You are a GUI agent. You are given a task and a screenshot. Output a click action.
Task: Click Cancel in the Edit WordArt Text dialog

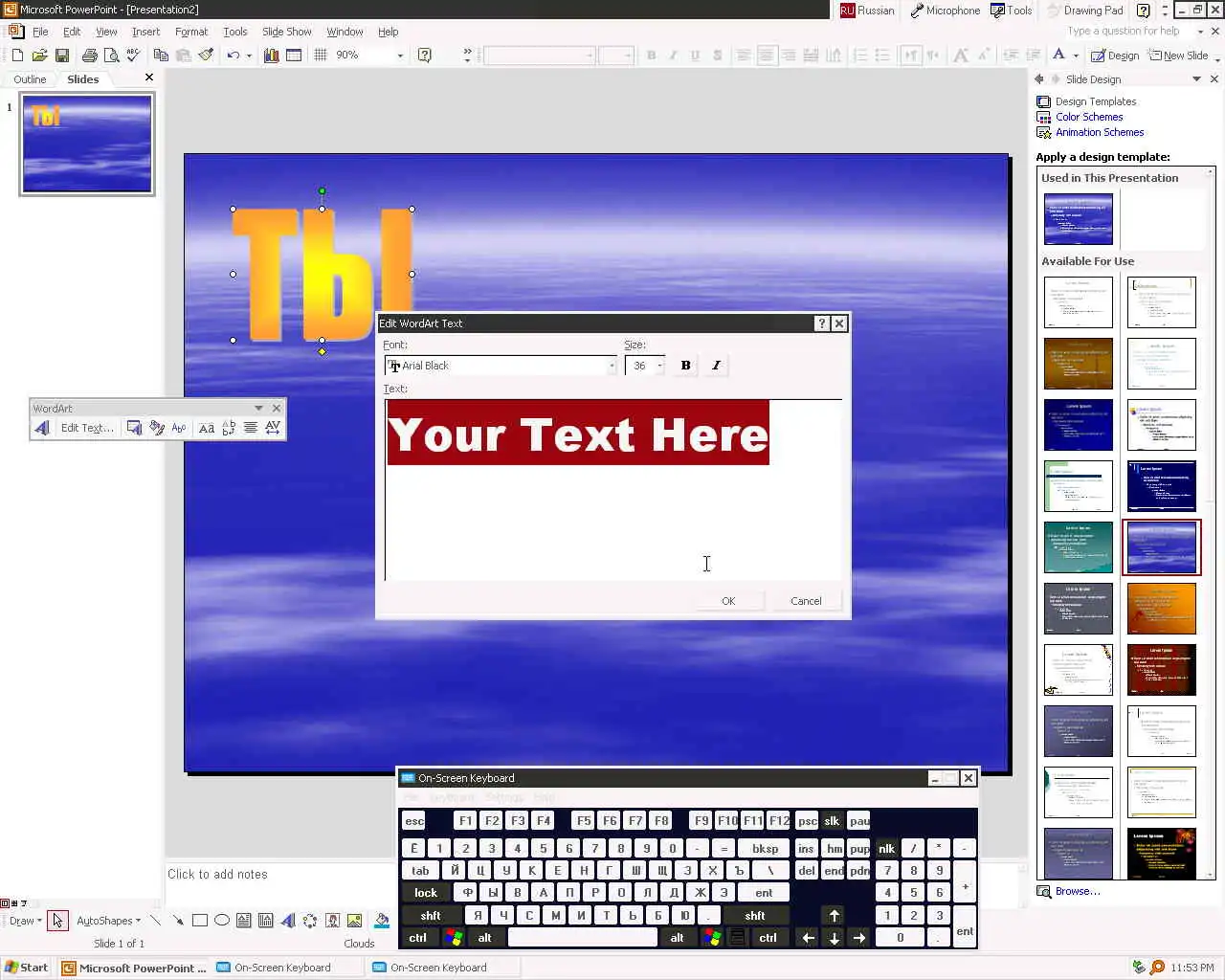point(806,601)
